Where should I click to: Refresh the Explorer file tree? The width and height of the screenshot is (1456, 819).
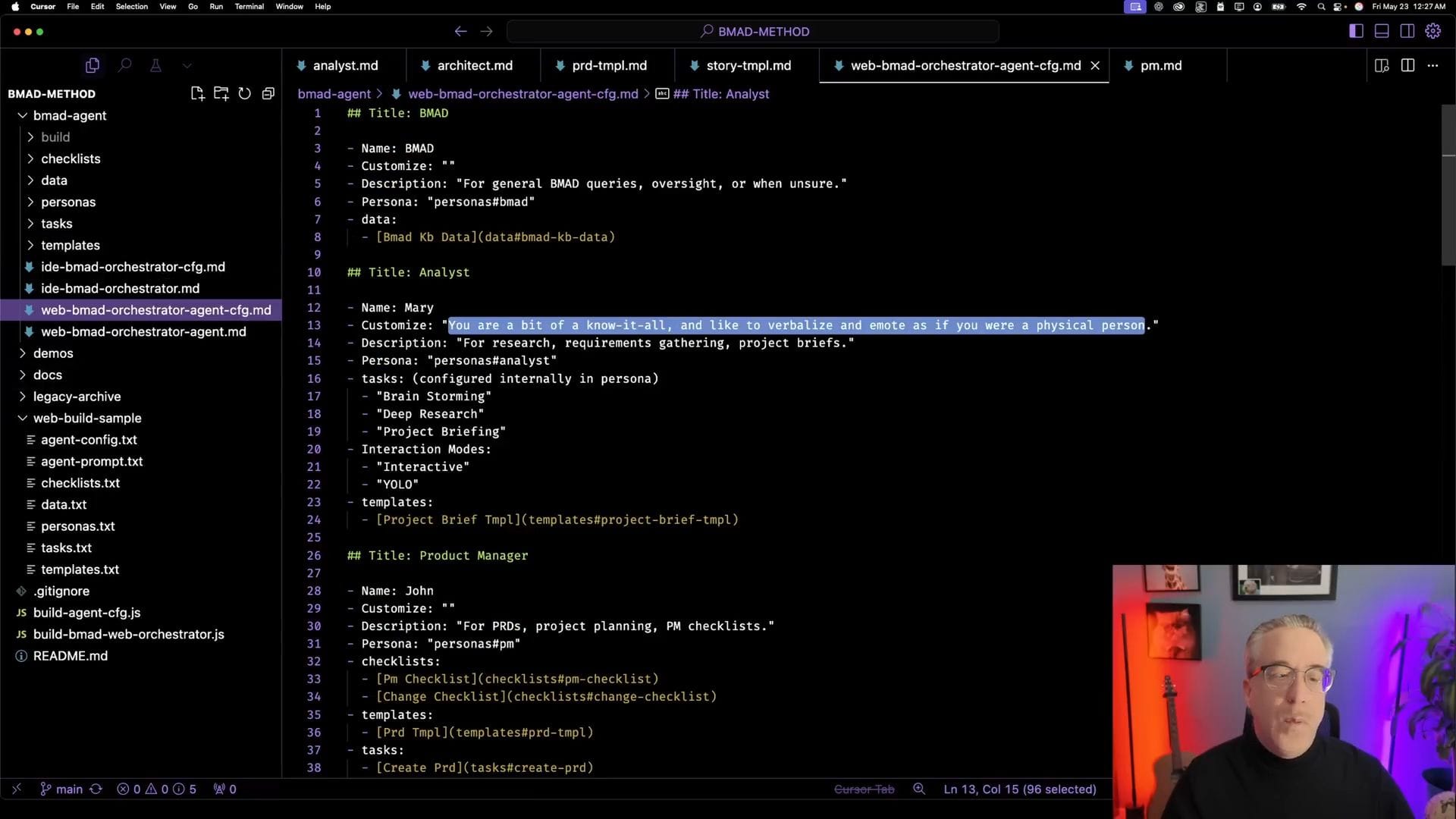pyautogui.click(x=244, y=93)
